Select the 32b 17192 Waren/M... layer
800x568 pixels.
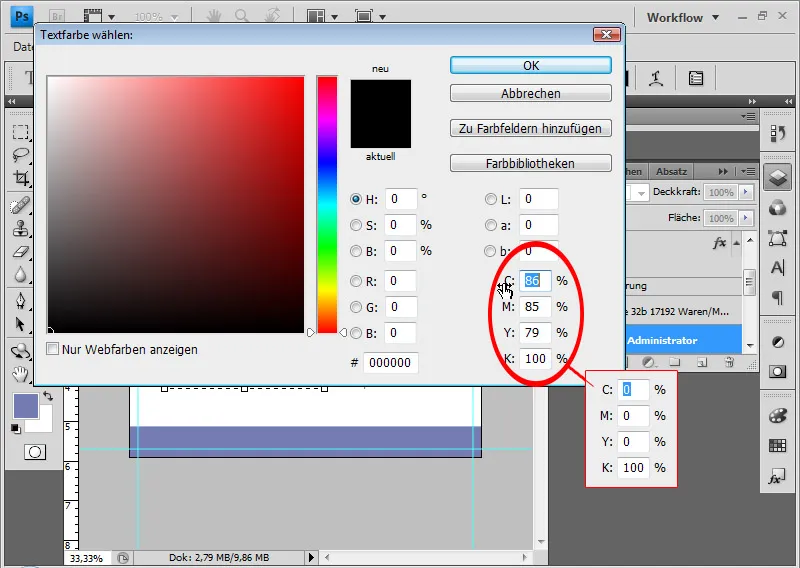[683, 311]
